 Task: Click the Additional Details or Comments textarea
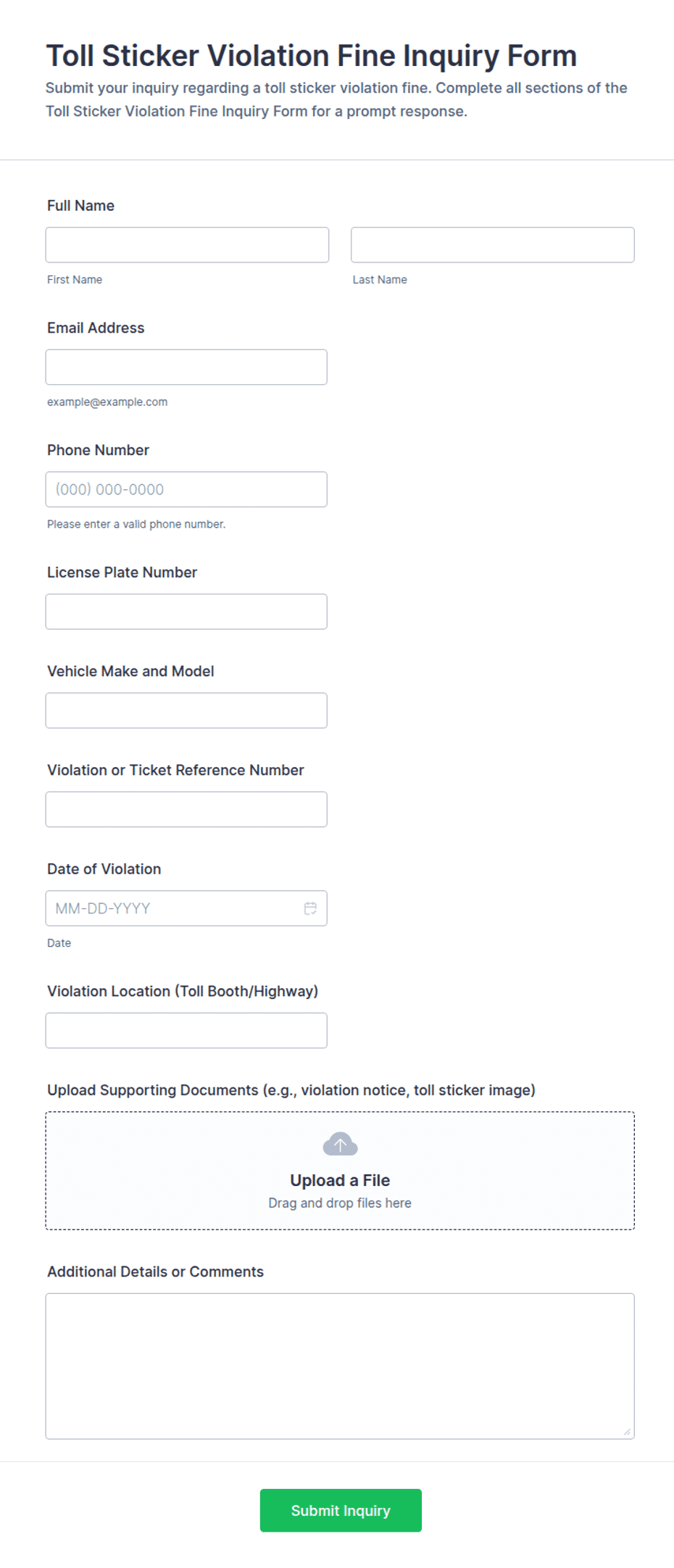[x=340, y=1366]
